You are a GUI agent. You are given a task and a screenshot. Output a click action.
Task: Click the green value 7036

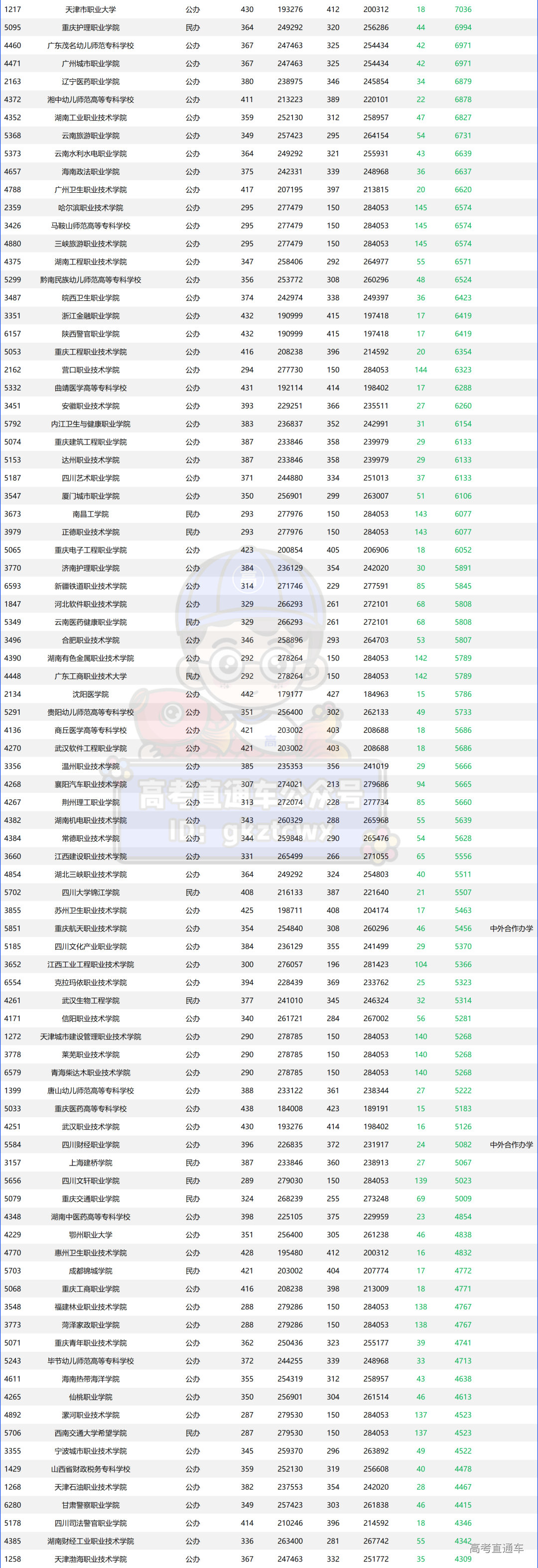tap(463, 9)
